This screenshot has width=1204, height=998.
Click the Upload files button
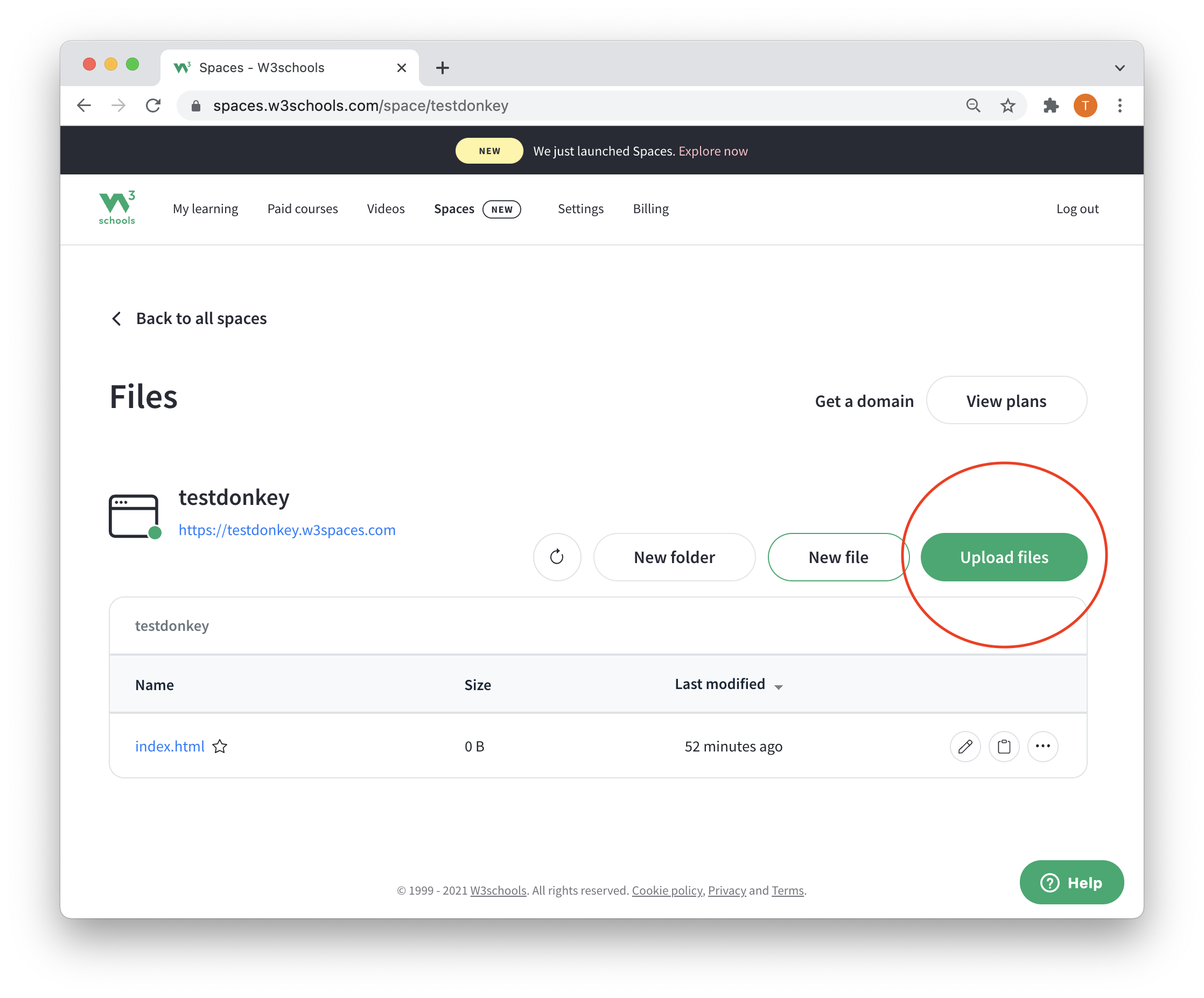[x=1003, y=557]
